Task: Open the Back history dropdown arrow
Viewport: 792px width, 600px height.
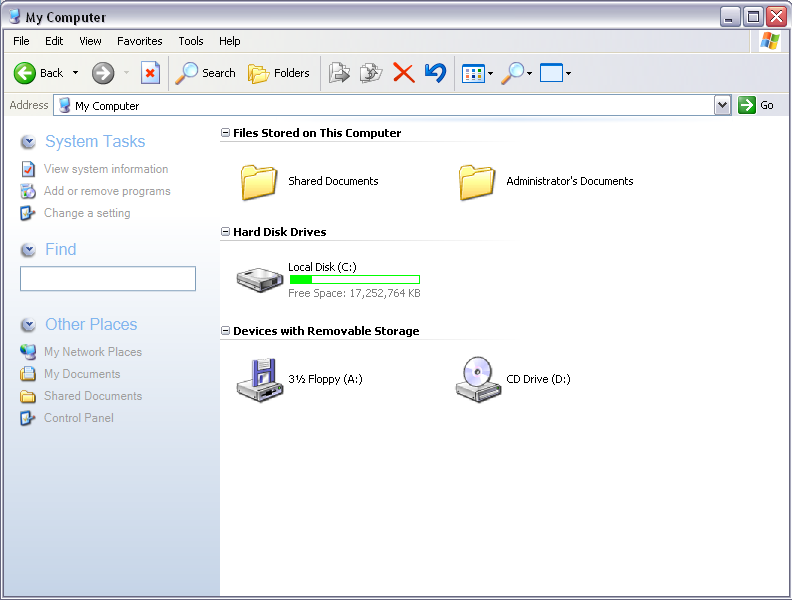Action: 75,73
